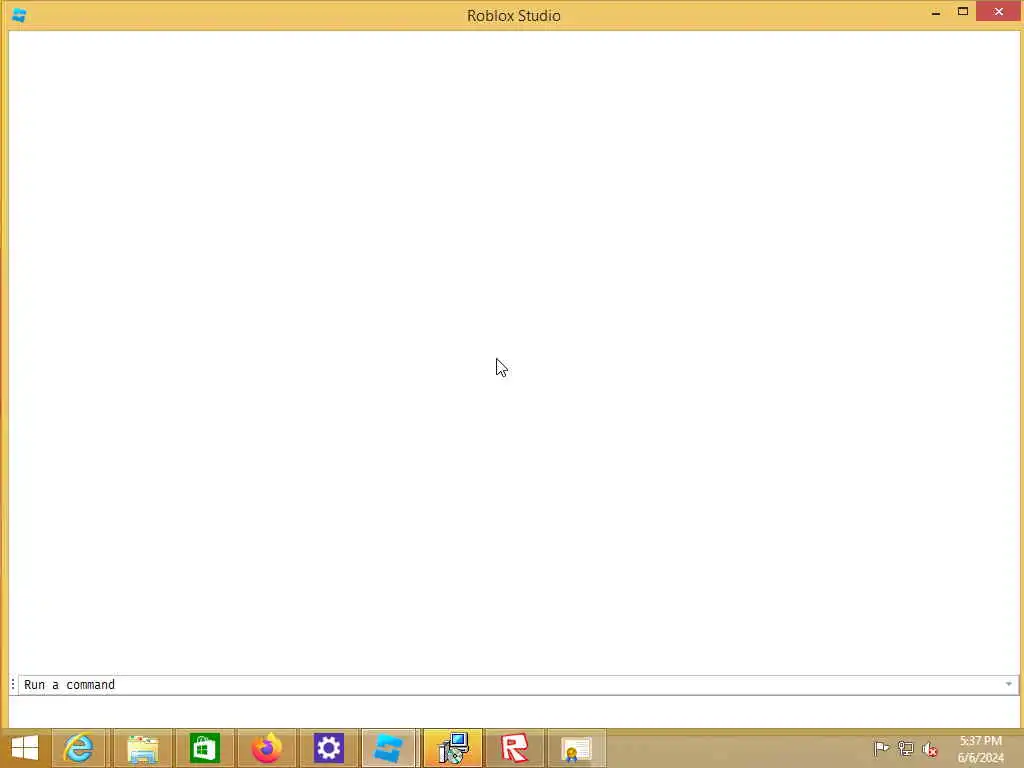Image resolution: width=1024 pixels, height=768 pixels.
Task: Minimize the Roblox Studio window
Action: pos(936,12)
